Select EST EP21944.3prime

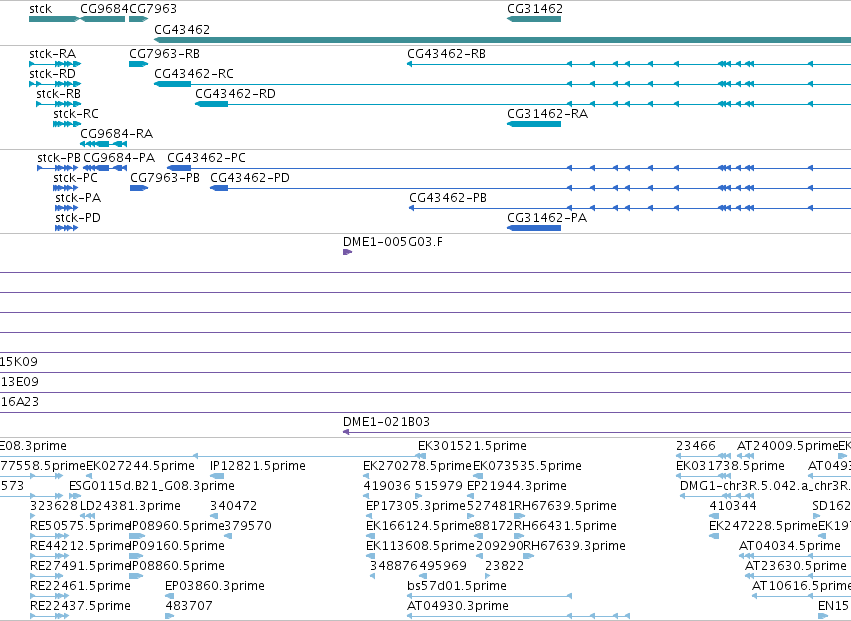[x=470, y=496]
